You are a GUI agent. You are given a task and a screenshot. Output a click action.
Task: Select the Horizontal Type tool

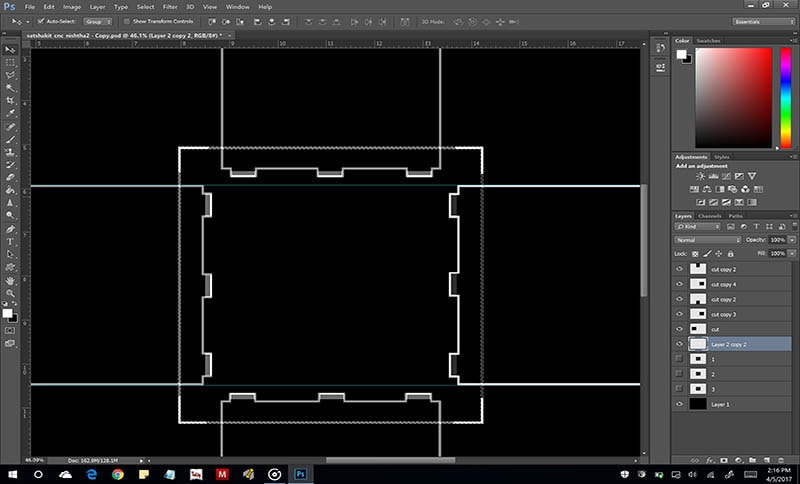[x=10, y=242]
